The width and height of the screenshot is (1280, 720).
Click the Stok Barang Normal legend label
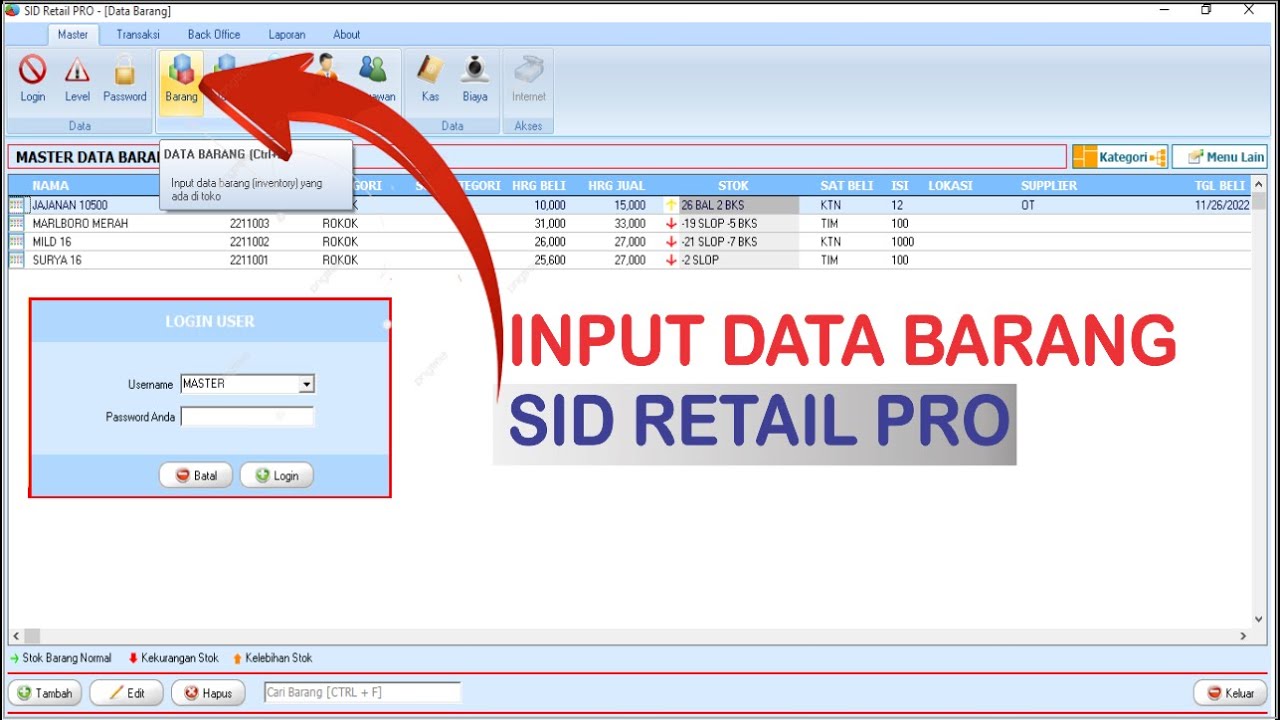coord(67,658)
